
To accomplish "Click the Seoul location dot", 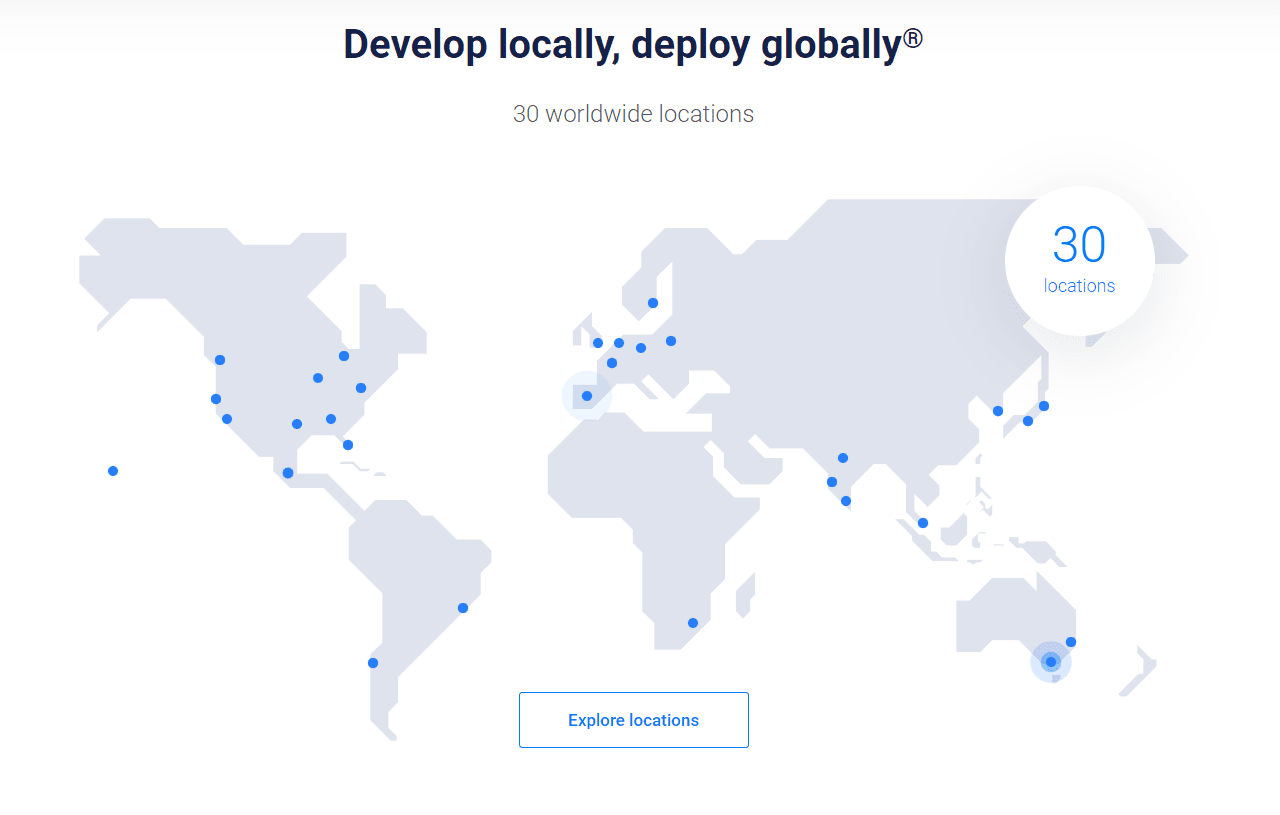I will click(x=997, y=410).
